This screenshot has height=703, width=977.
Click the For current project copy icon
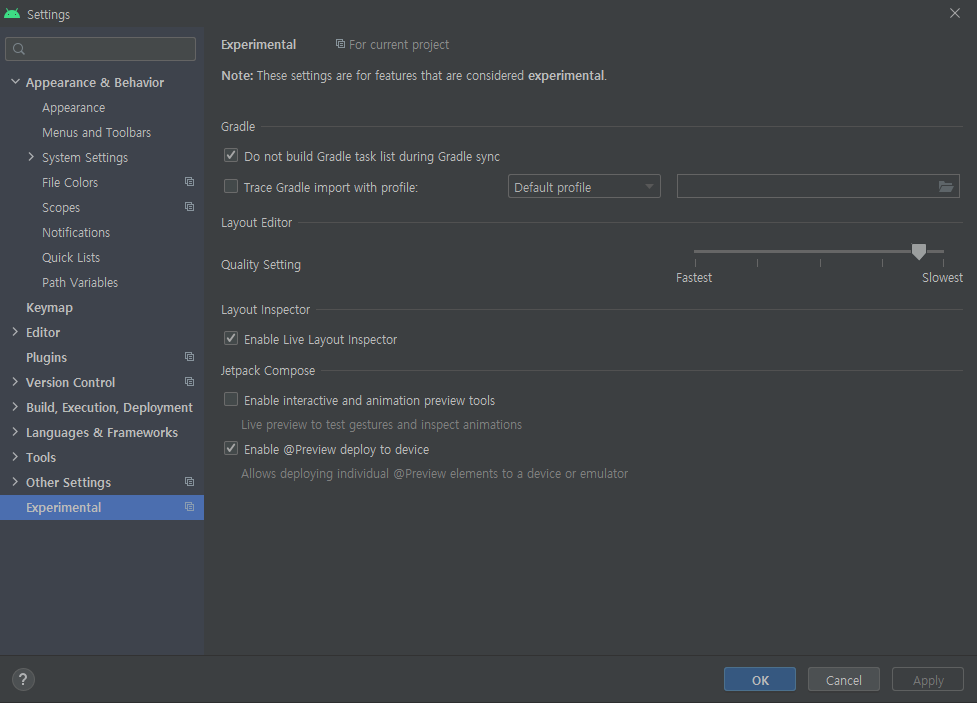click(340, 44)
